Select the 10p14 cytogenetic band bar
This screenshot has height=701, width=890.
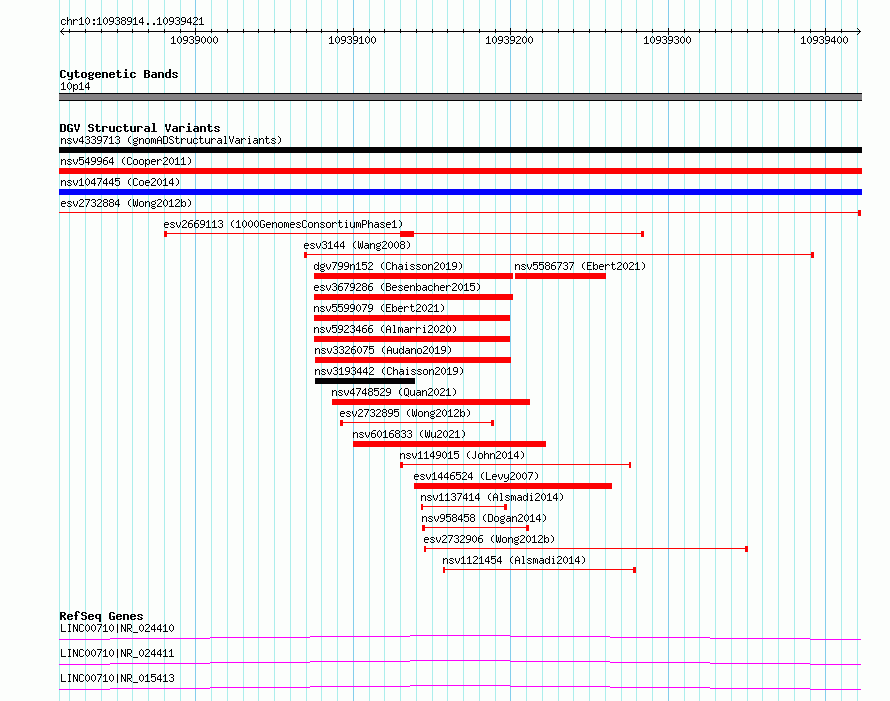coord(460,97)
